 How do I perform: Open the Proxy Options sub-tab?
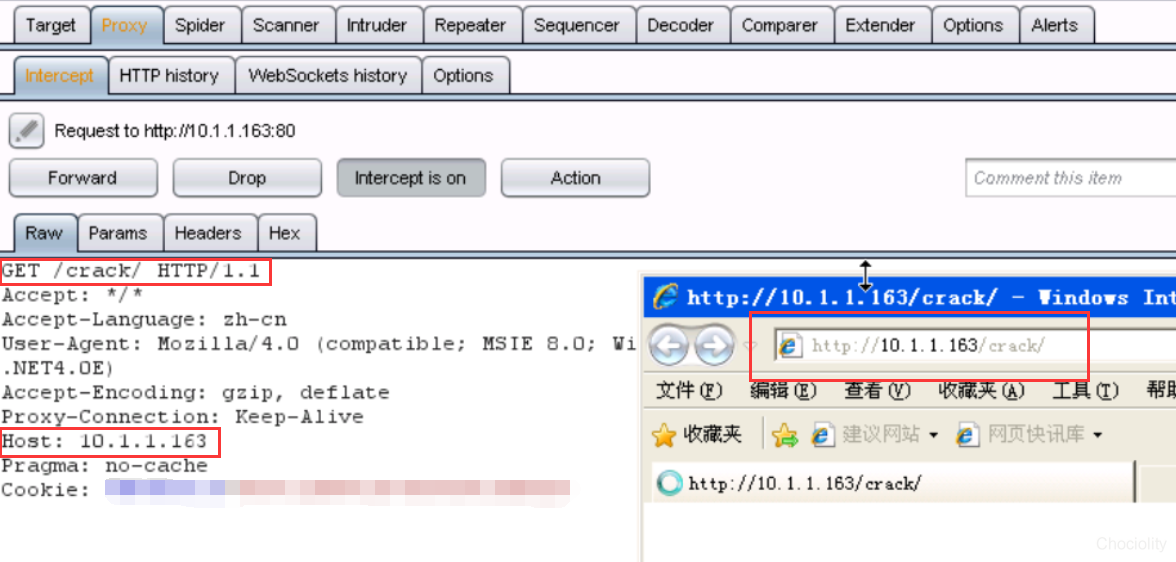[464, 76]
